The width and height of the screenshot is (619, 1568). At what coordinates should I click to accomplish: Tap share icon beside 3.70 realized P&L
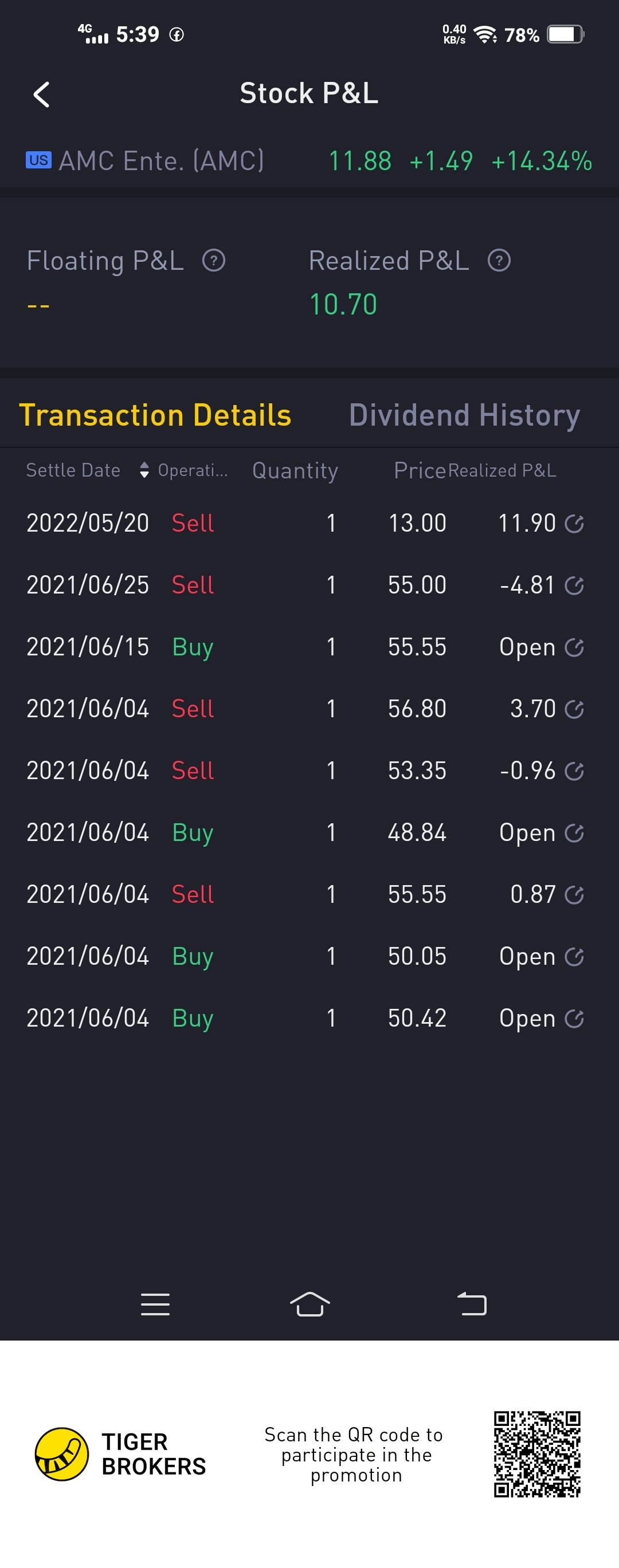point(574,709)
